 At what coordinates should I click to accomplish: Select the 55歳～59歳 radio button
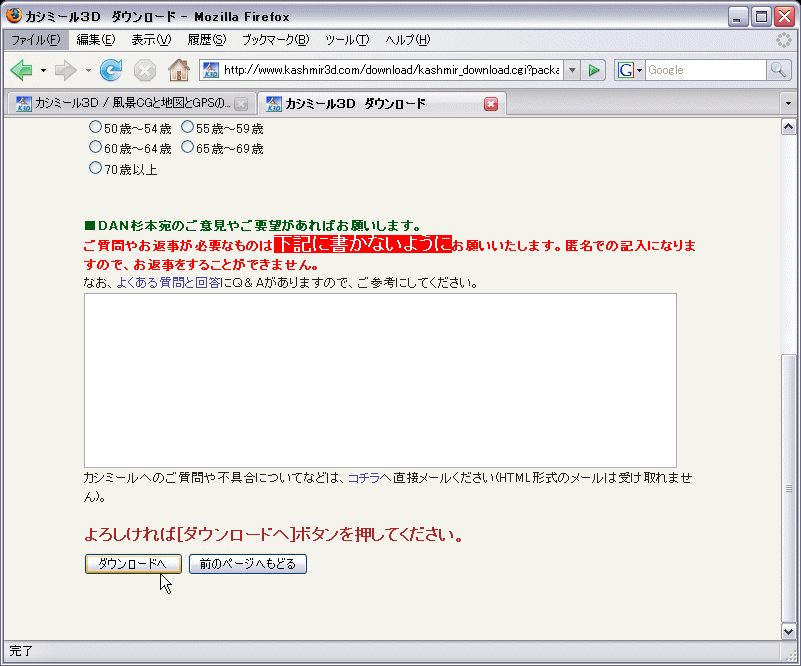[x=187, y=126]
